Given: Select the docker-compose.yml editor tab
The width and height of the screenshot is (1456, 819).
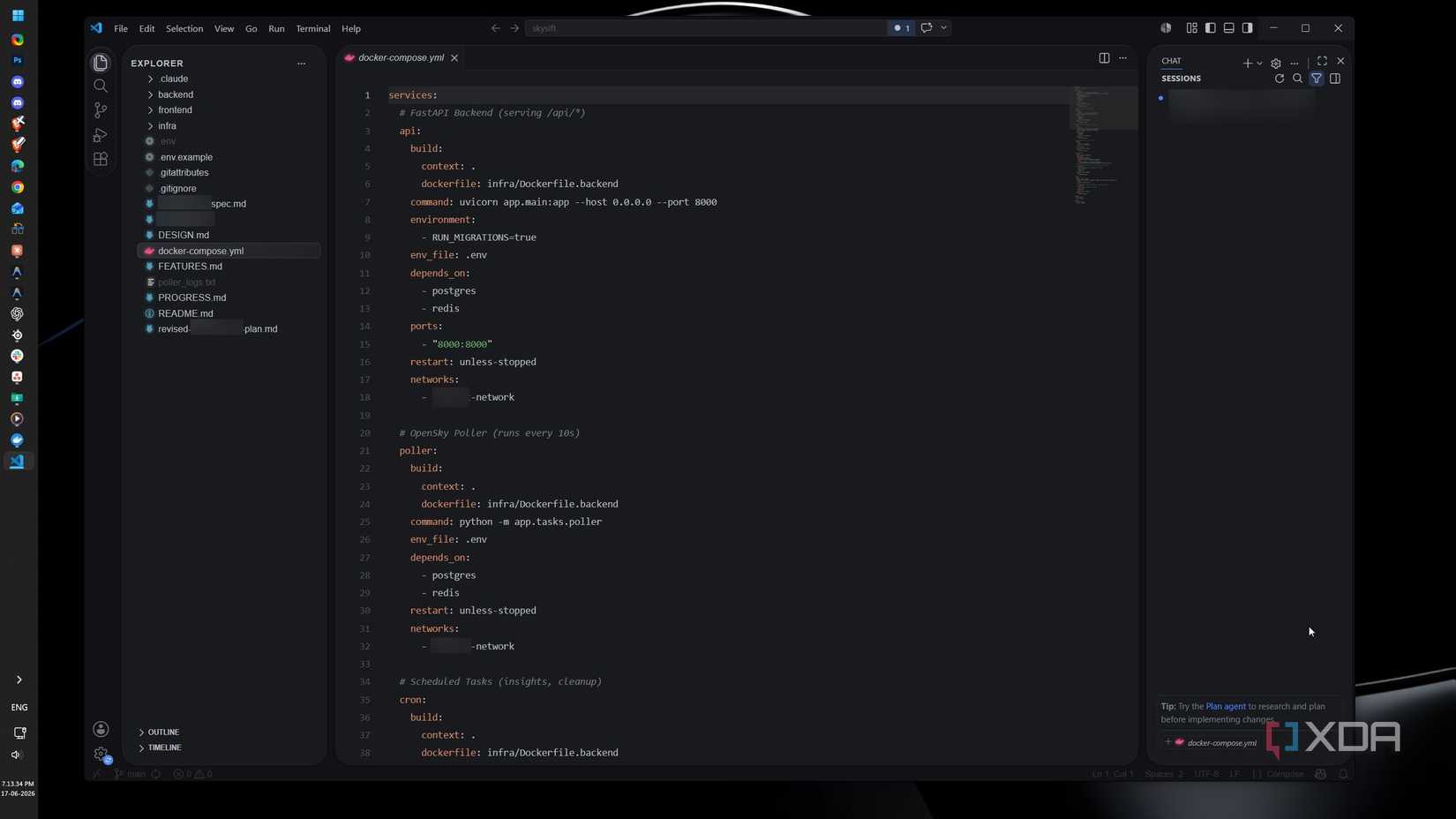Looking at the screenshot, I should [402, 58].
